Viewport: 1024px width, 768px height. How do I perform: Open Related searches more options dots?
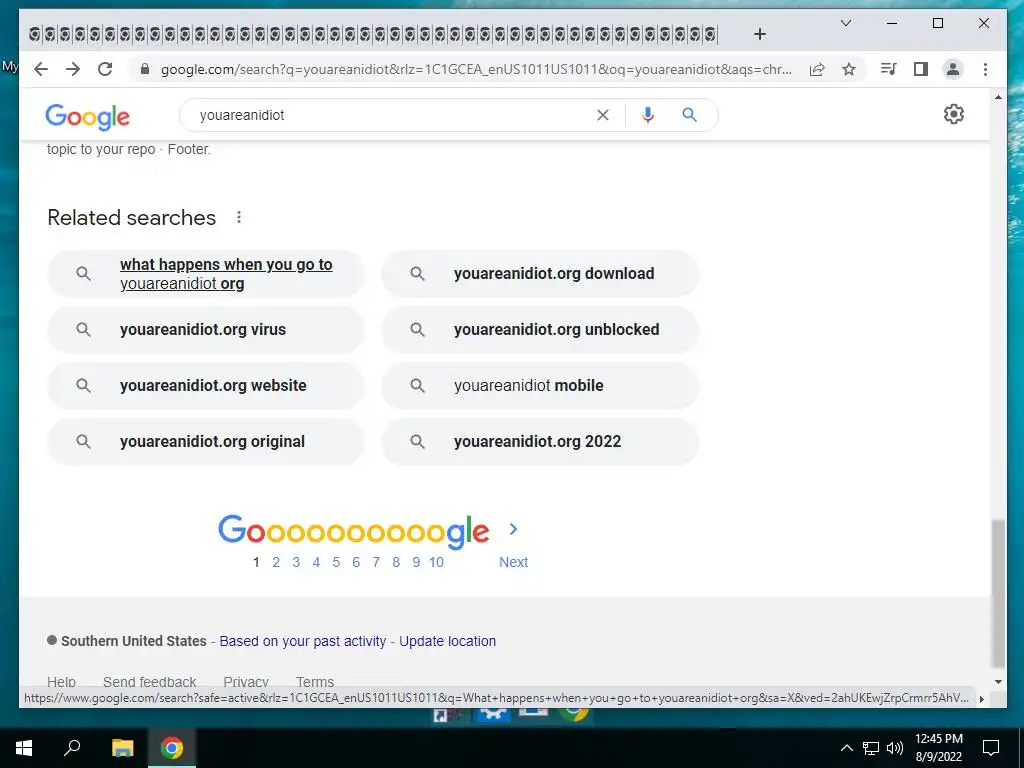point(239,217)
